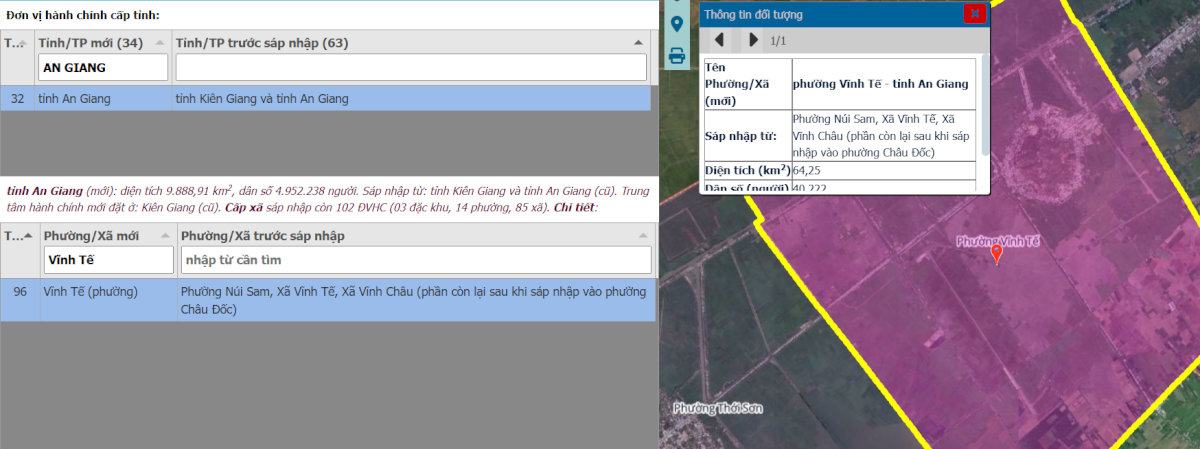This screenshot has width=1200, height=449.
Task: Click the AN GIANG province filter field
Action: tap(102, 68)
